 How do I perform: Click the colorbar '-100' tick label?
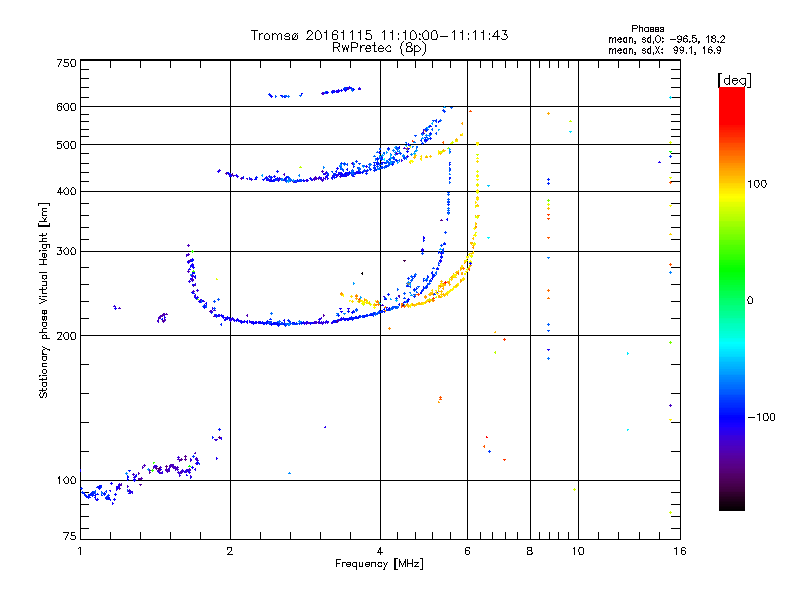[x=761, y=417]
